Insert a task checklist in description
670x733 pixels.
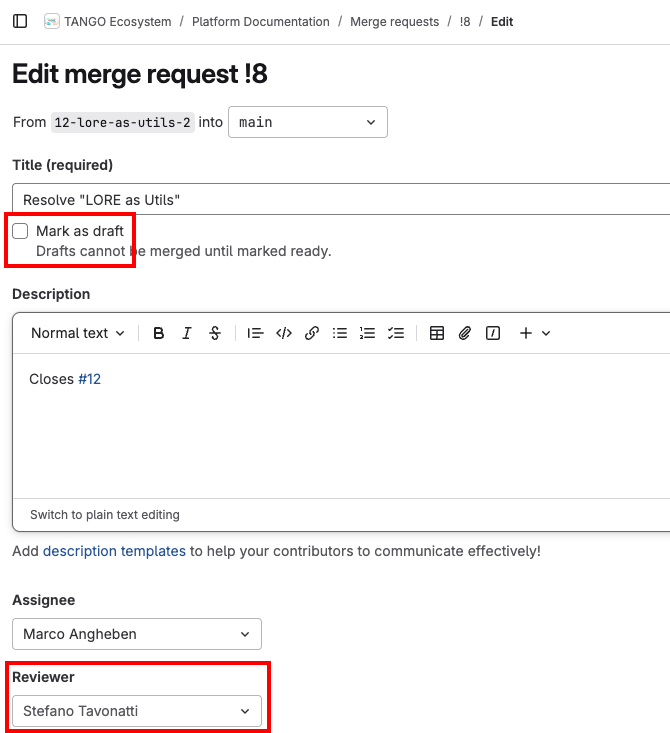tap(395, 333)
